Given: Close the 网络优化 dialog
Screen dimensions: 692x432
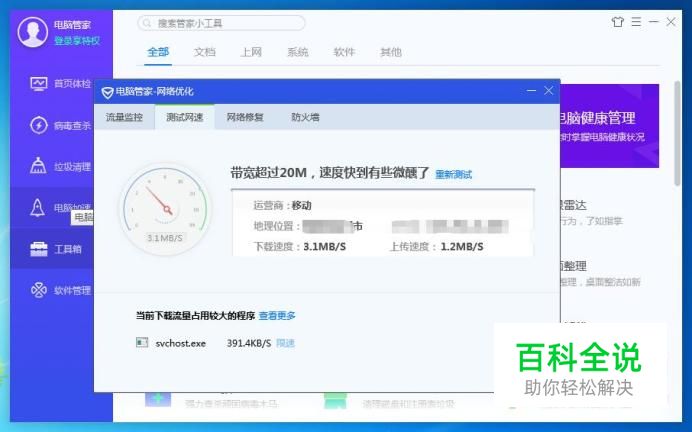Looking at the screenshot, I should tap(548, 90).
